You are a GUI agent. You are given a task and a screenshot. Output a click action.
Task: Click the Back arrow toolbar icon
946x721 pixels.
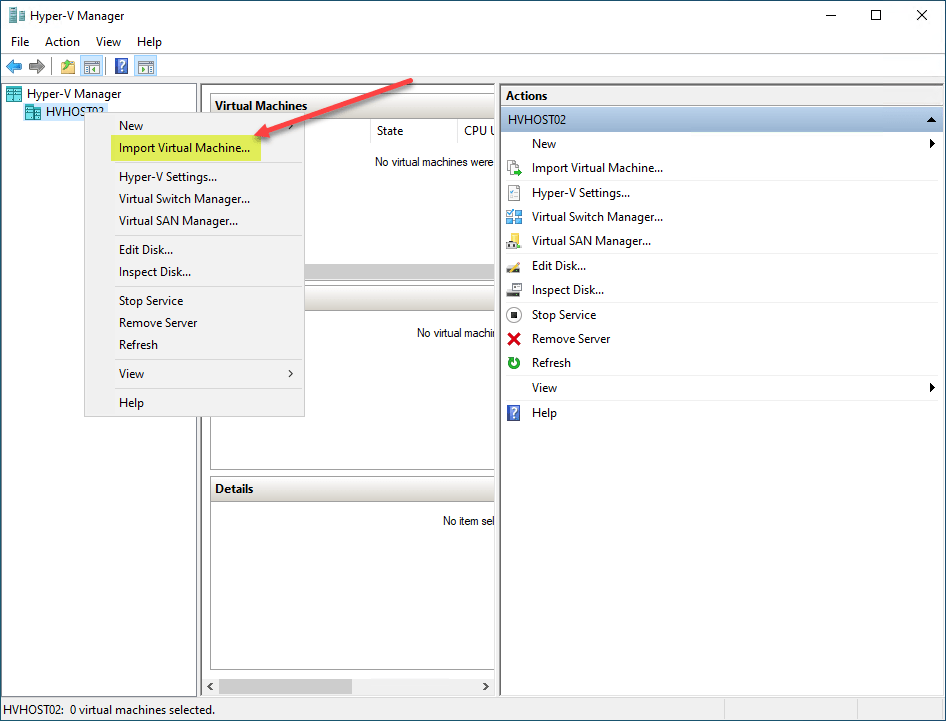tap(14, 66)
